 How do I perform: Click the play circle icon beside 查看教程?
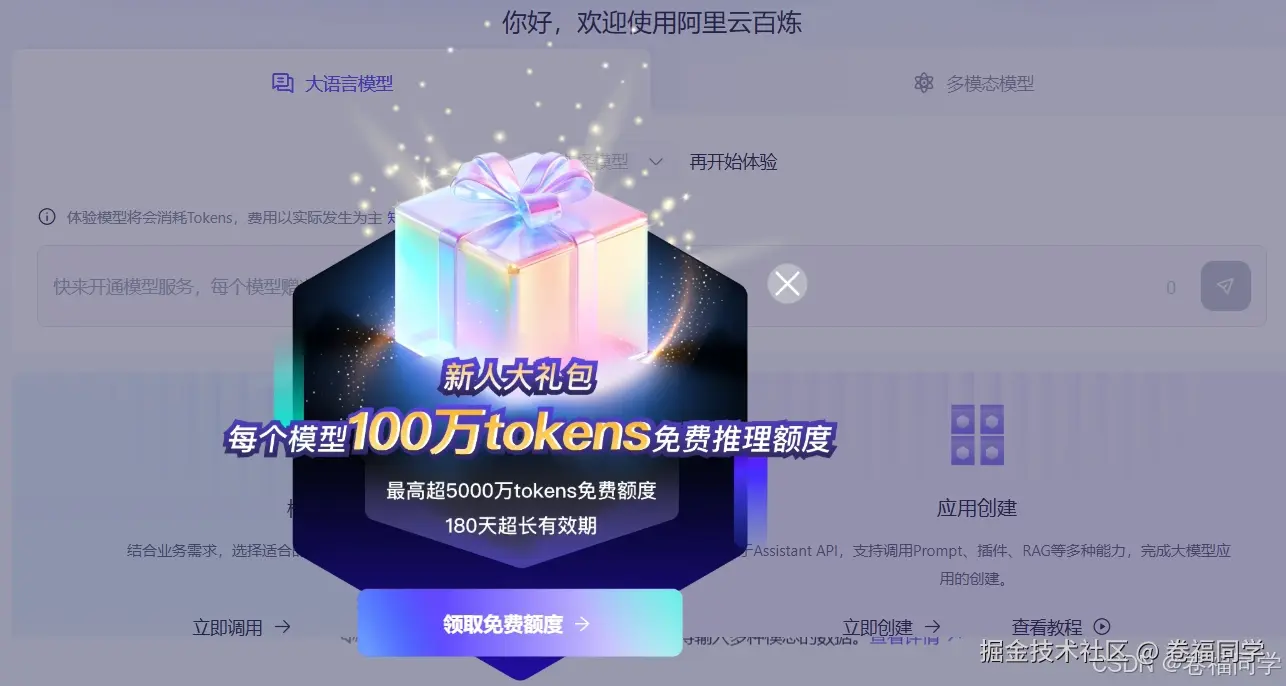coord(1102,627)
